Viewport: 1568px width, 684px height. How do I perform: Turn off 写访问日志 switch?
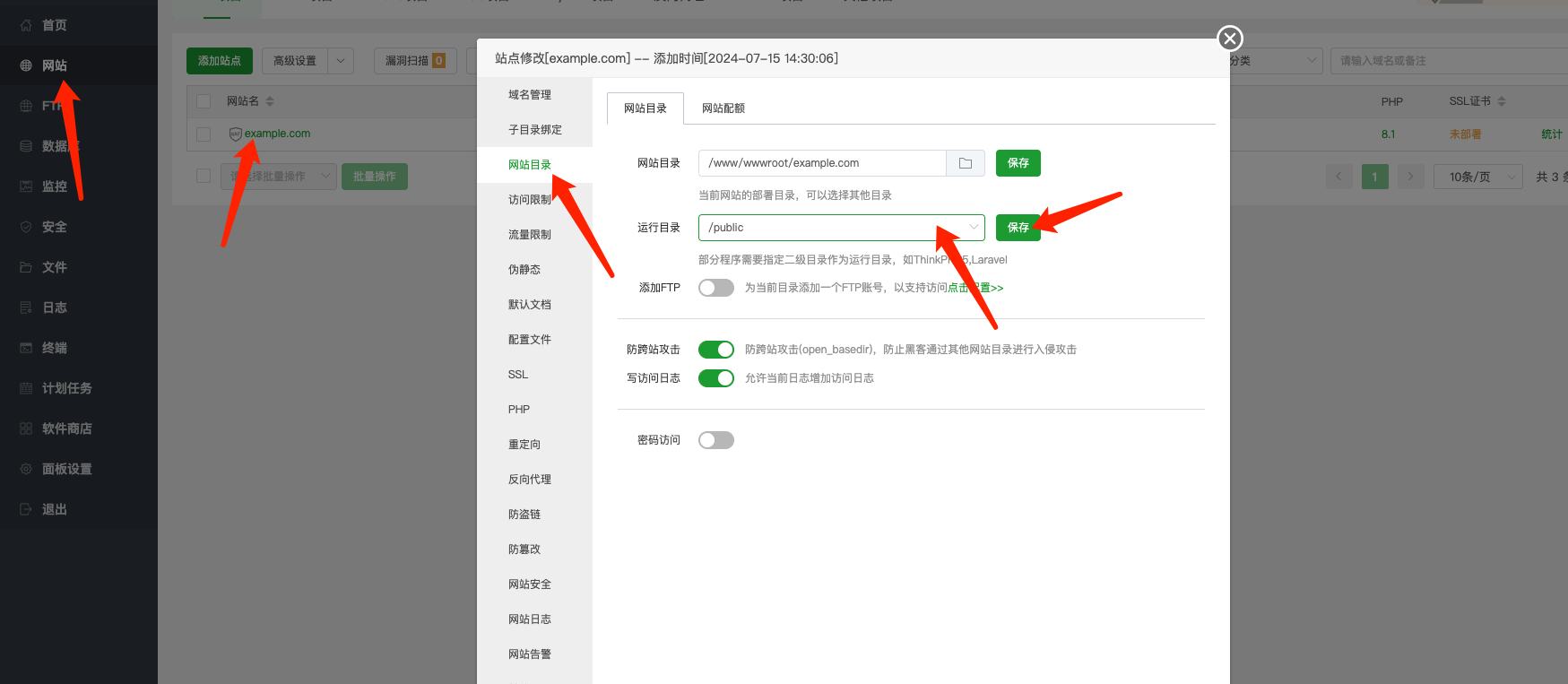[716, 378]
